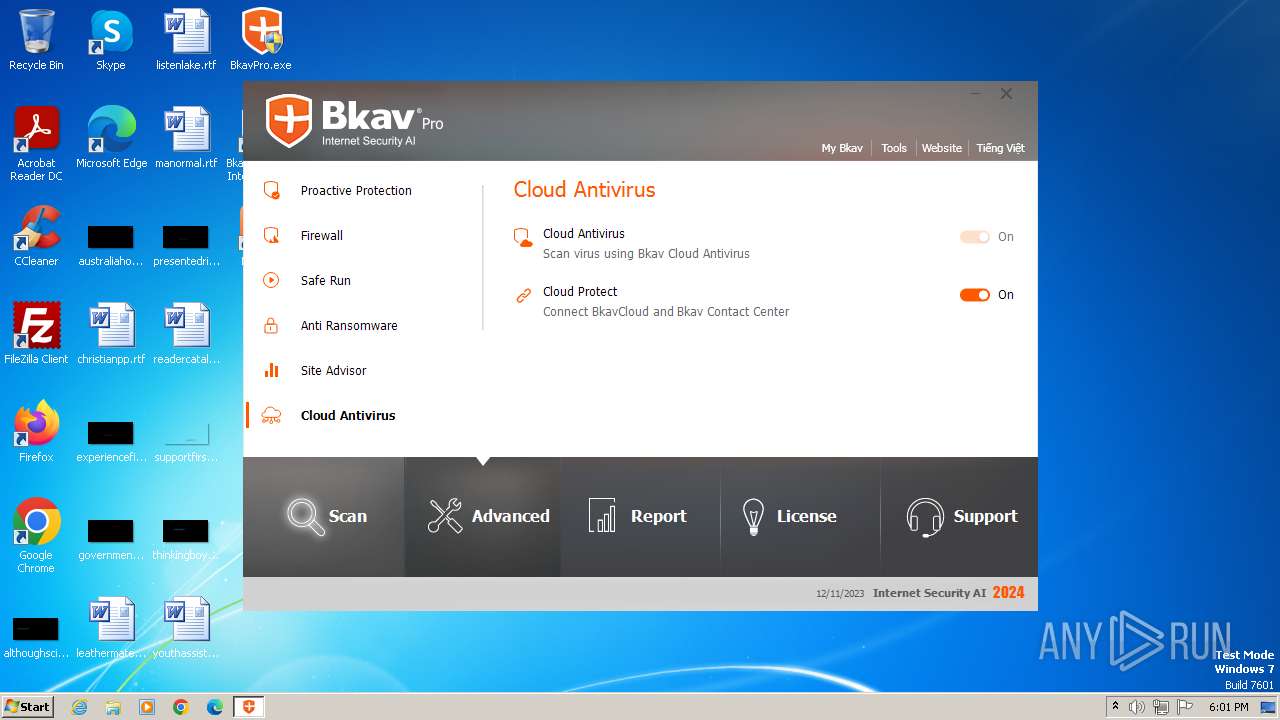
Task: Click the Proactive Protection shield icon
Action: tap(271, 190)
